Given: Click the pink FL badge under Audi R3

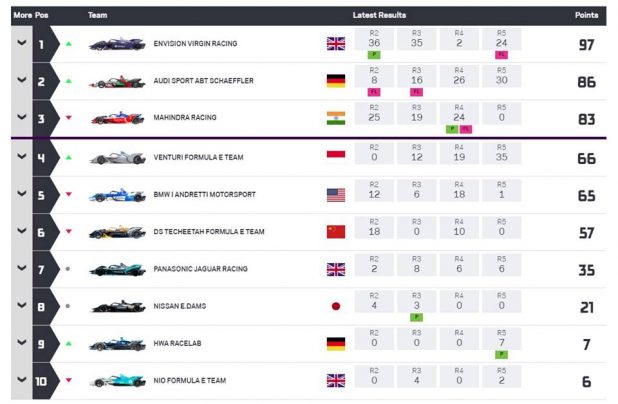Looking at the screenshot, I should [416, 92].
